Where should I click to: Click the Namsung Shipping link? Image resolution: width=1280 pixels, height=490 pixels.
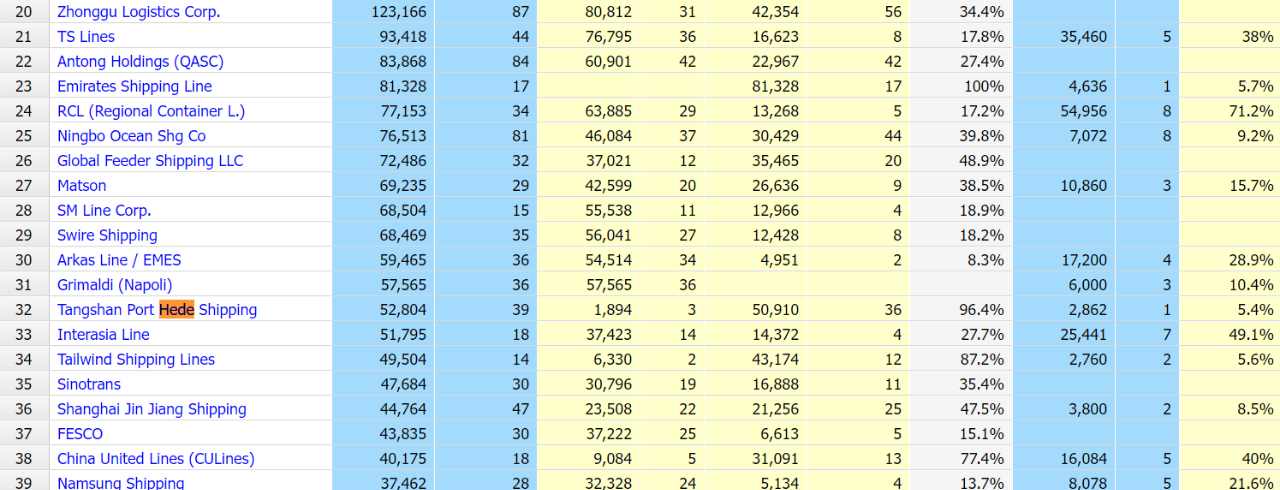pos(121,483)
